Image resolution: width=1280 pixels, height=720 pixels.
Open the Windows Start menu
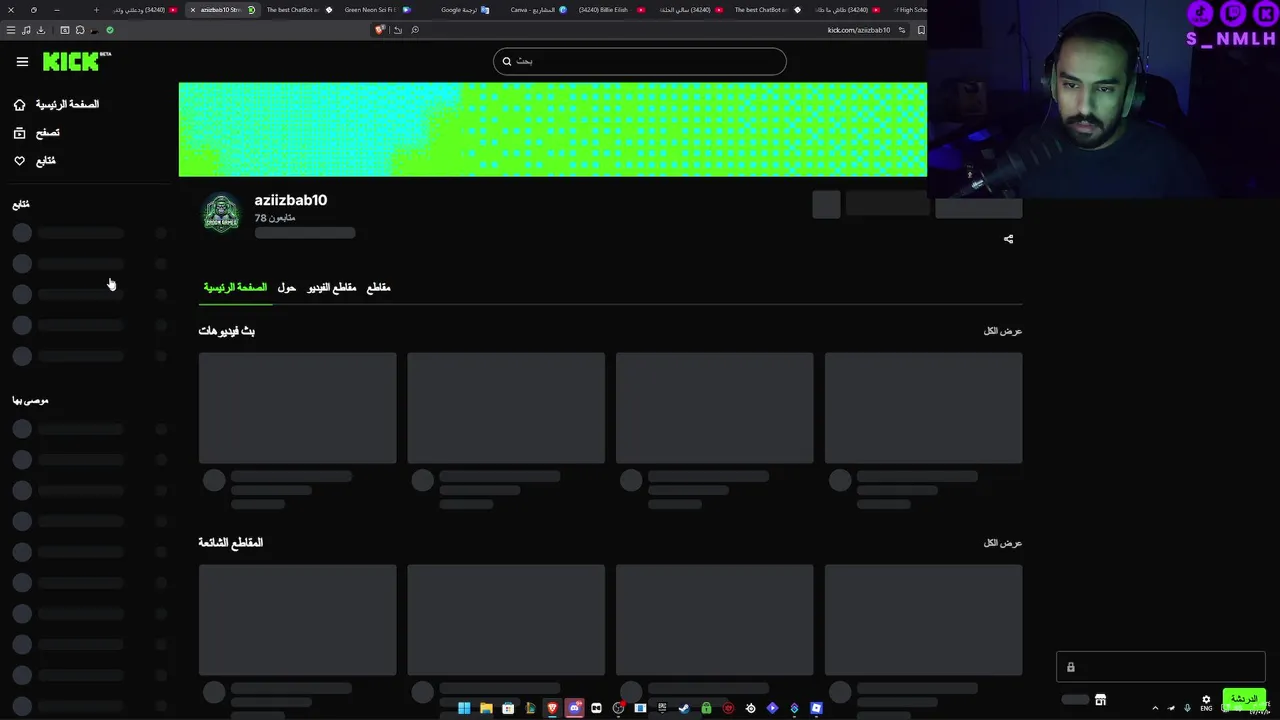464,708
